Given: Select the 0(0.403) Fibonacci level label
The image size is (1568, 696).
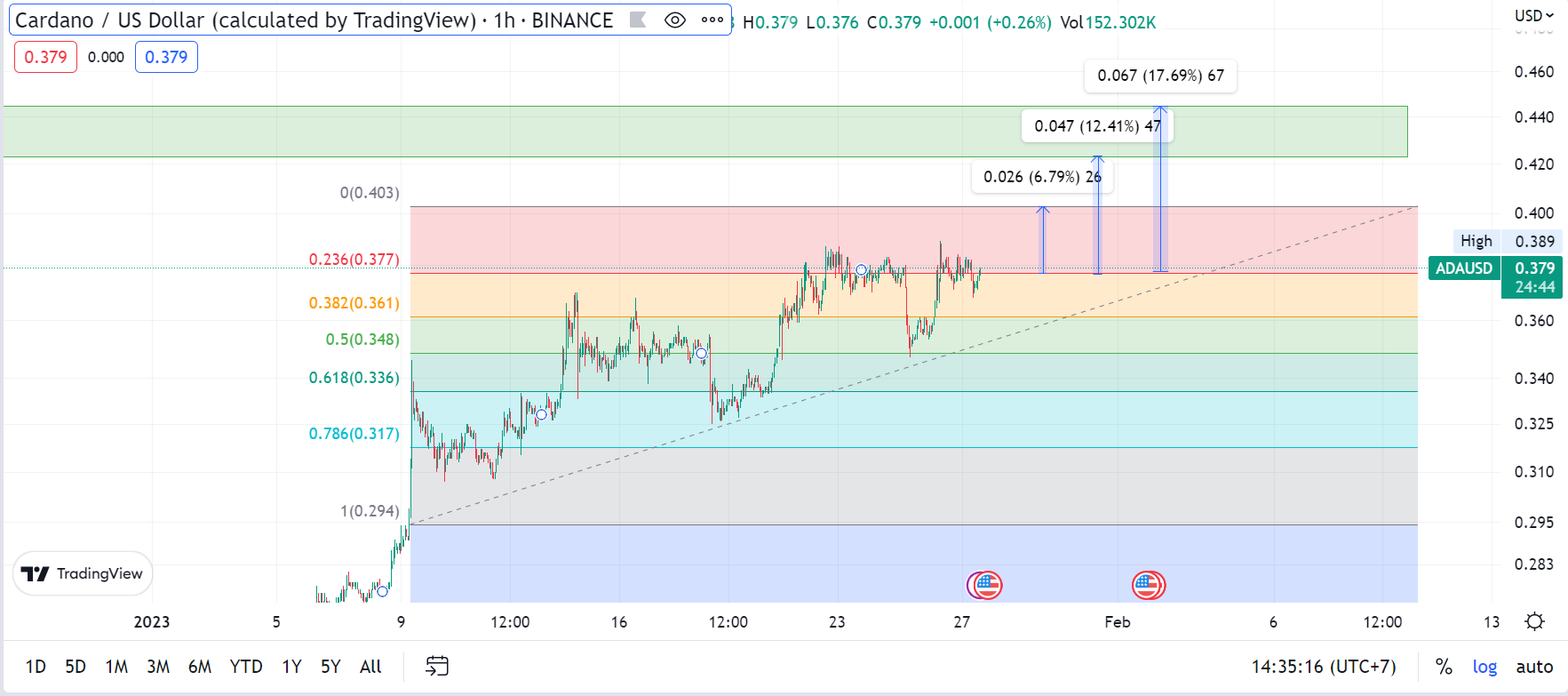Looking at the screenshot, I should (x=370, y=193).
